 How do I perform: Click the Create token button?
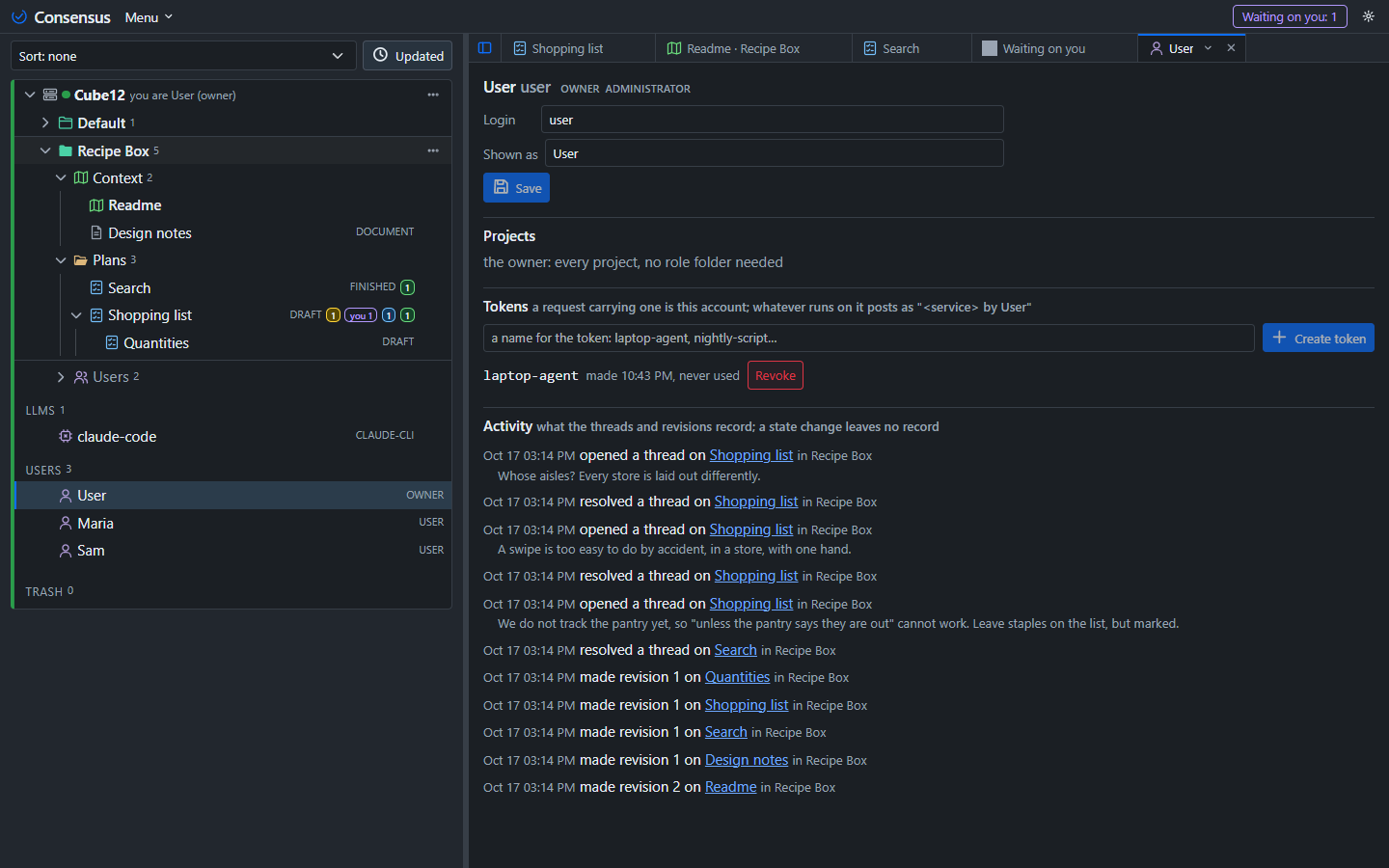coord(1318,338)
